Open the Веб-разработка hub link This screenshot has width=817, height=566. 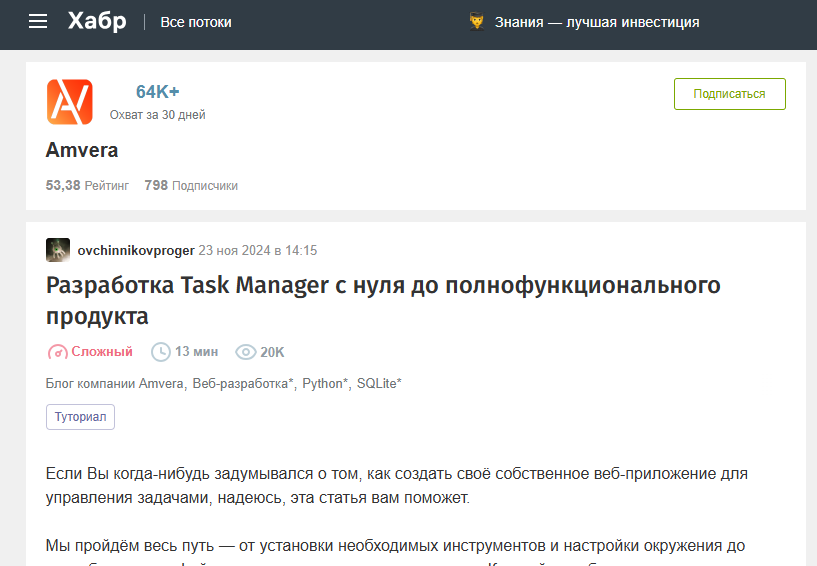(243, 384)
